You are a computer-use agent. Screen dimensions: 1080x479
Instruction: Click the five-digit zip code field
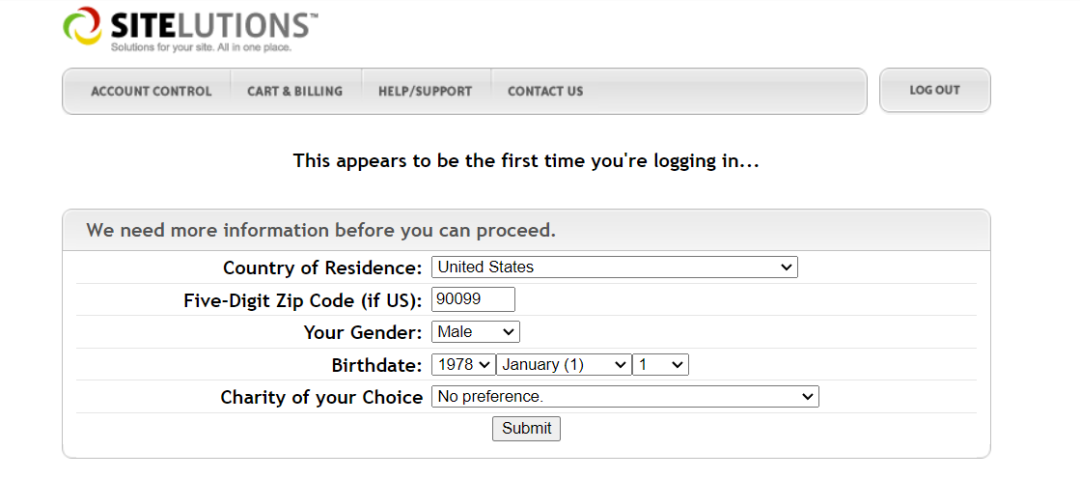point(473,299)
